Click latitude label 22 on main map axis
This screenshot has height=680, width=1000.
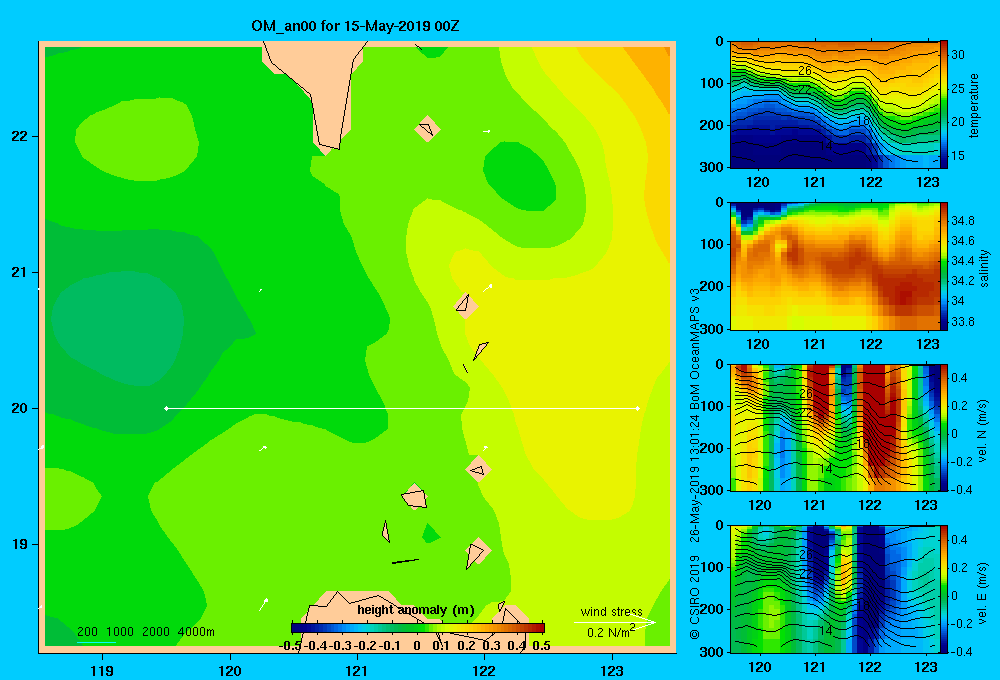20,136
